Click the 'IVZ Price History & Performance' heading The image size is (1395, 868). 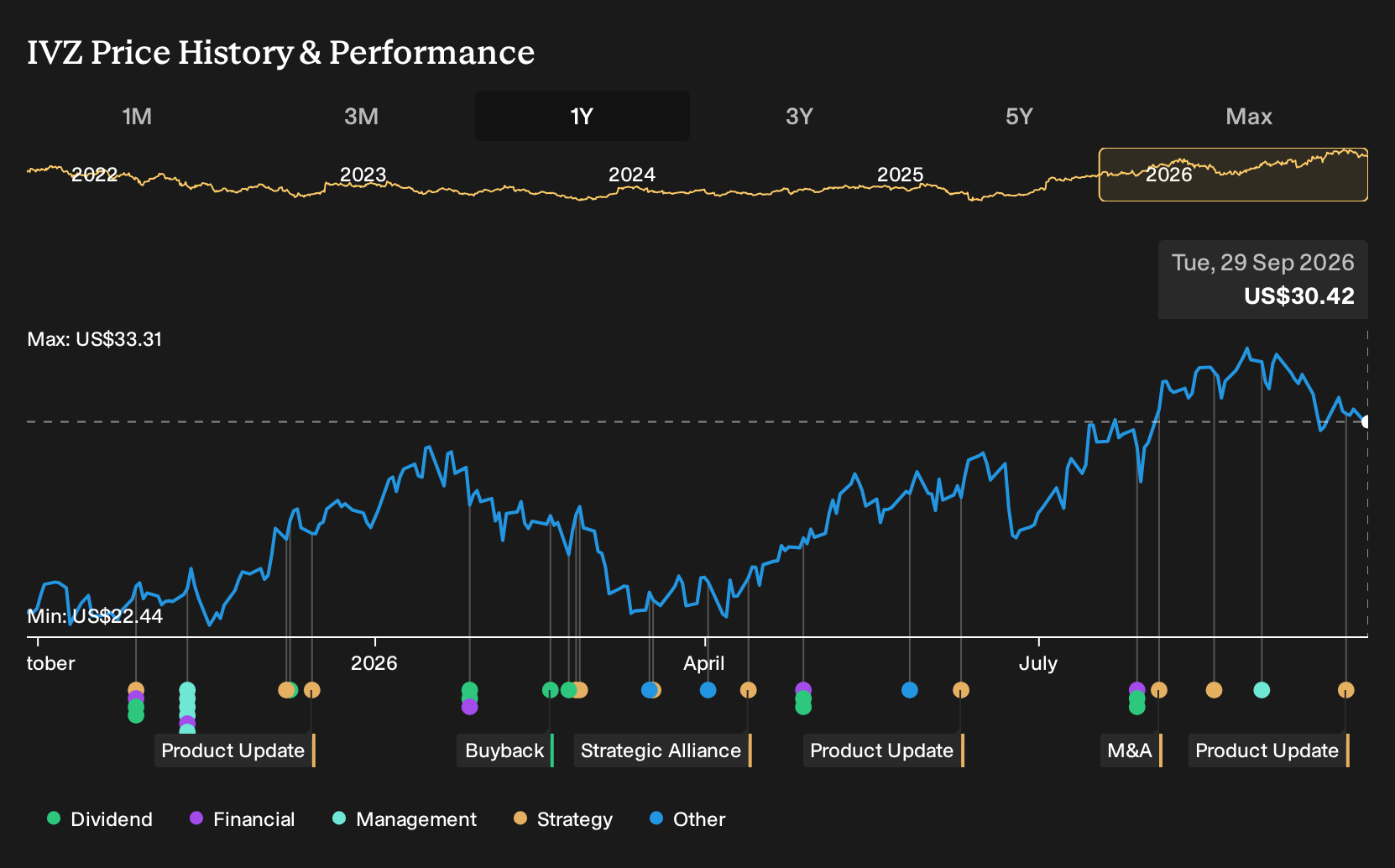coord(281,52)
